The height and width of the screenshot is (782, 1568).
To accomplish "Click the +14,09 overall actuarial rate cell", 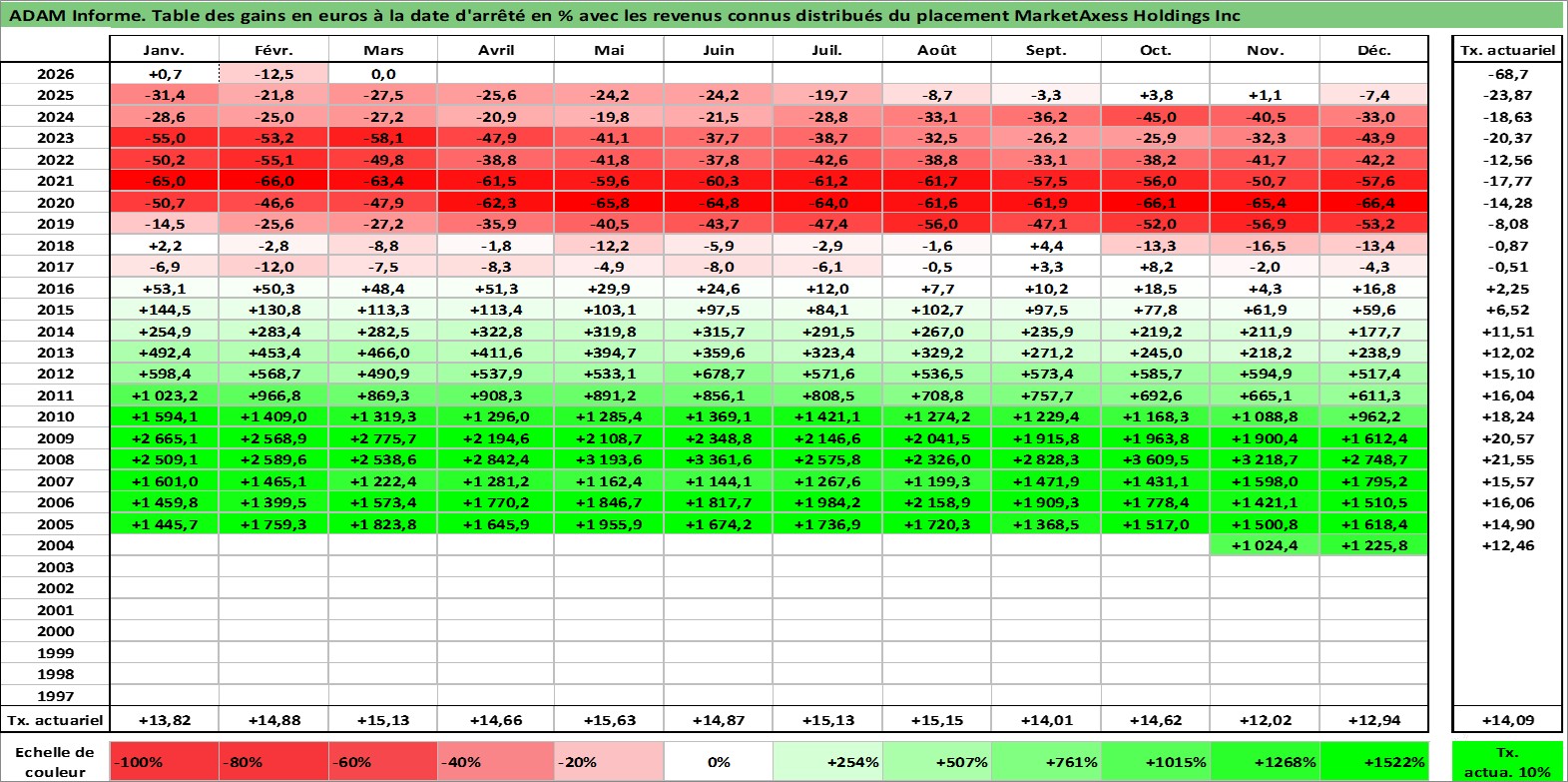I will (x=1507, y=720).
